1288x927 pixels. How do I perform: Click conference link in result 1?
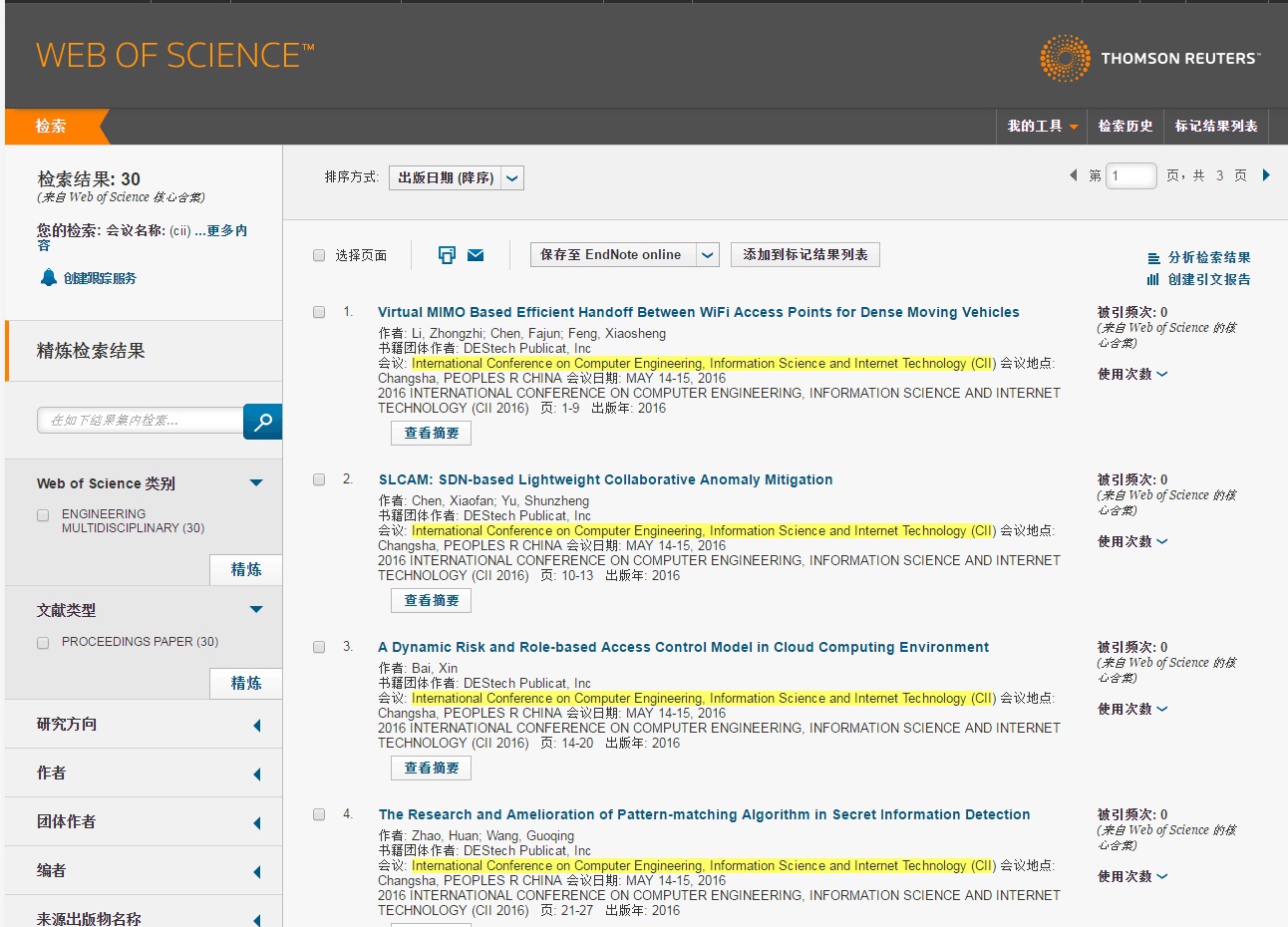click(x=704, y=364)
